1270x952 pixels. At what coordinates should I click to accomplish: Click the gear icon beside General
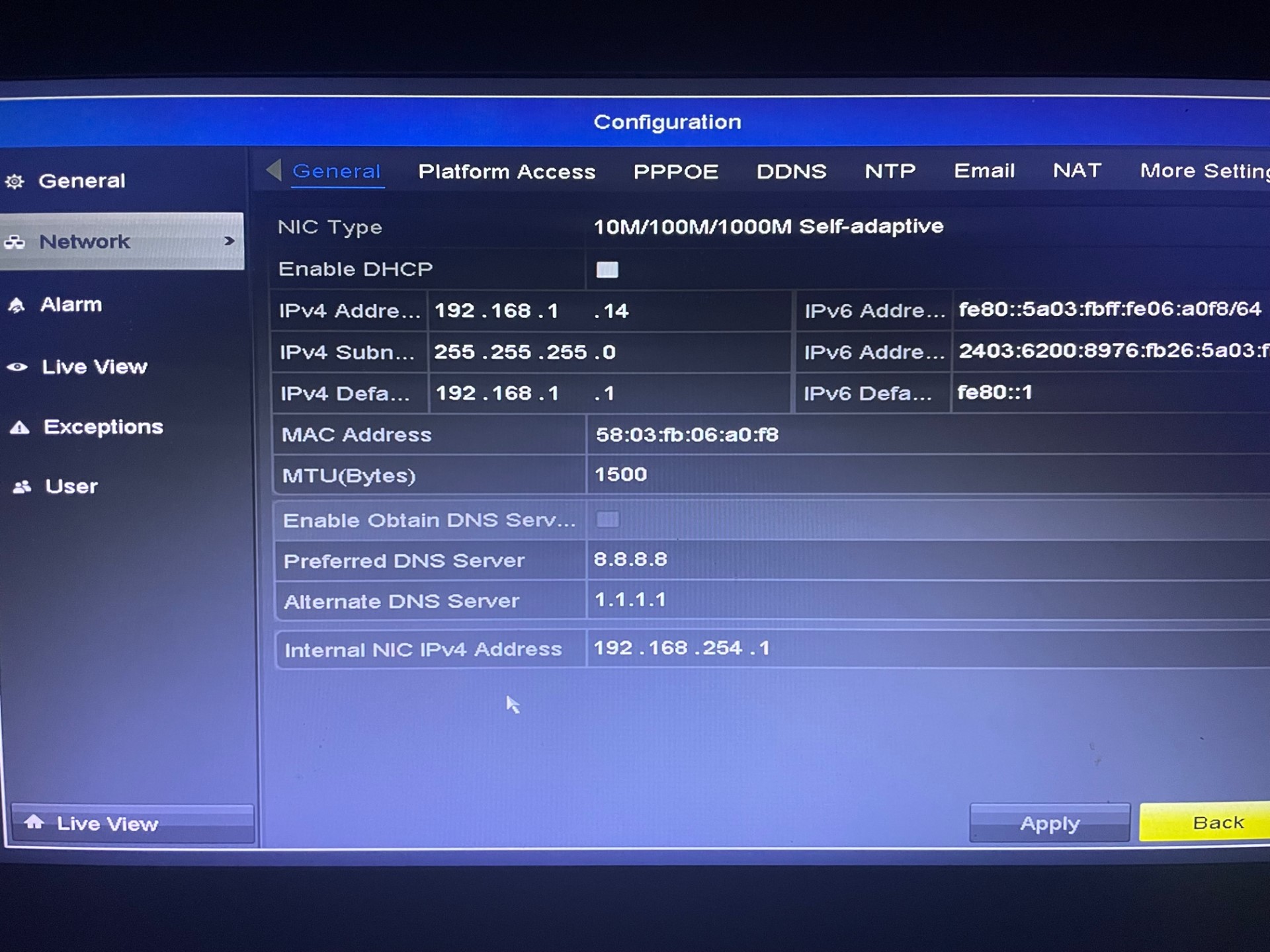click(x=15, y=181)
